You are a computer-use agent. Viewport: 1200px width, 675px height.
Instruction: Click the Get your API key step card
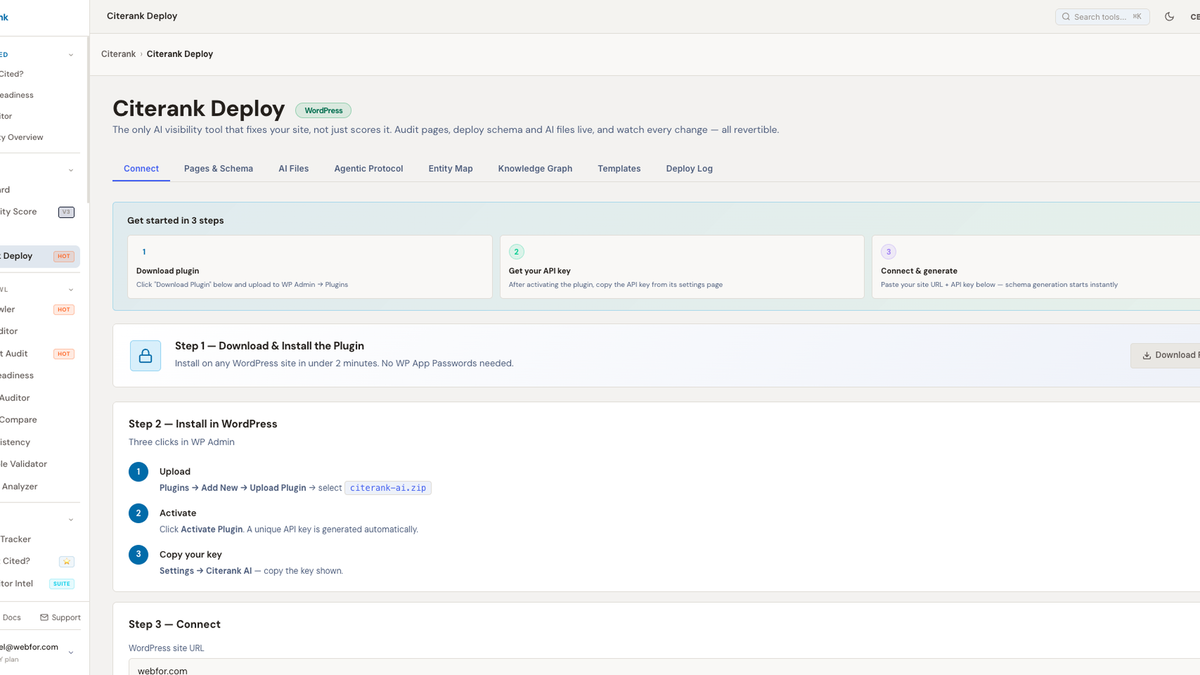click(682, 267)
